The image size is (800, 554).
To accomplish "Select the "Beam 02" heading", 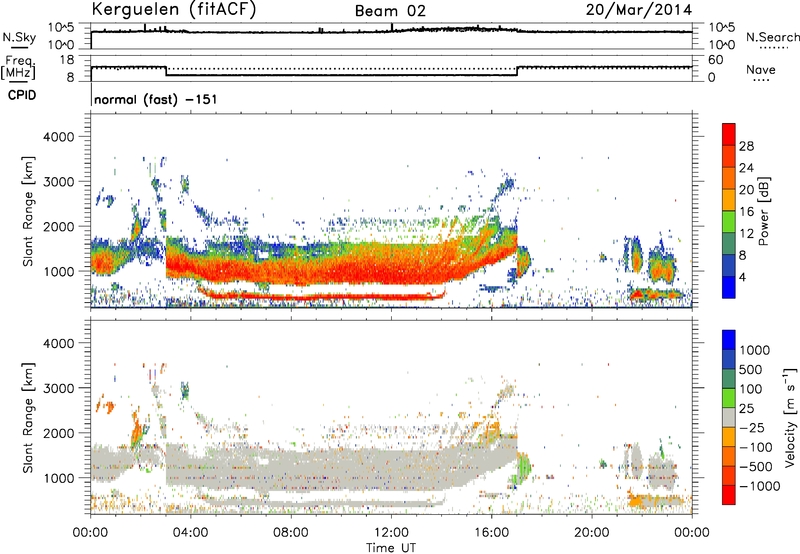I will [x=390, y=11].
